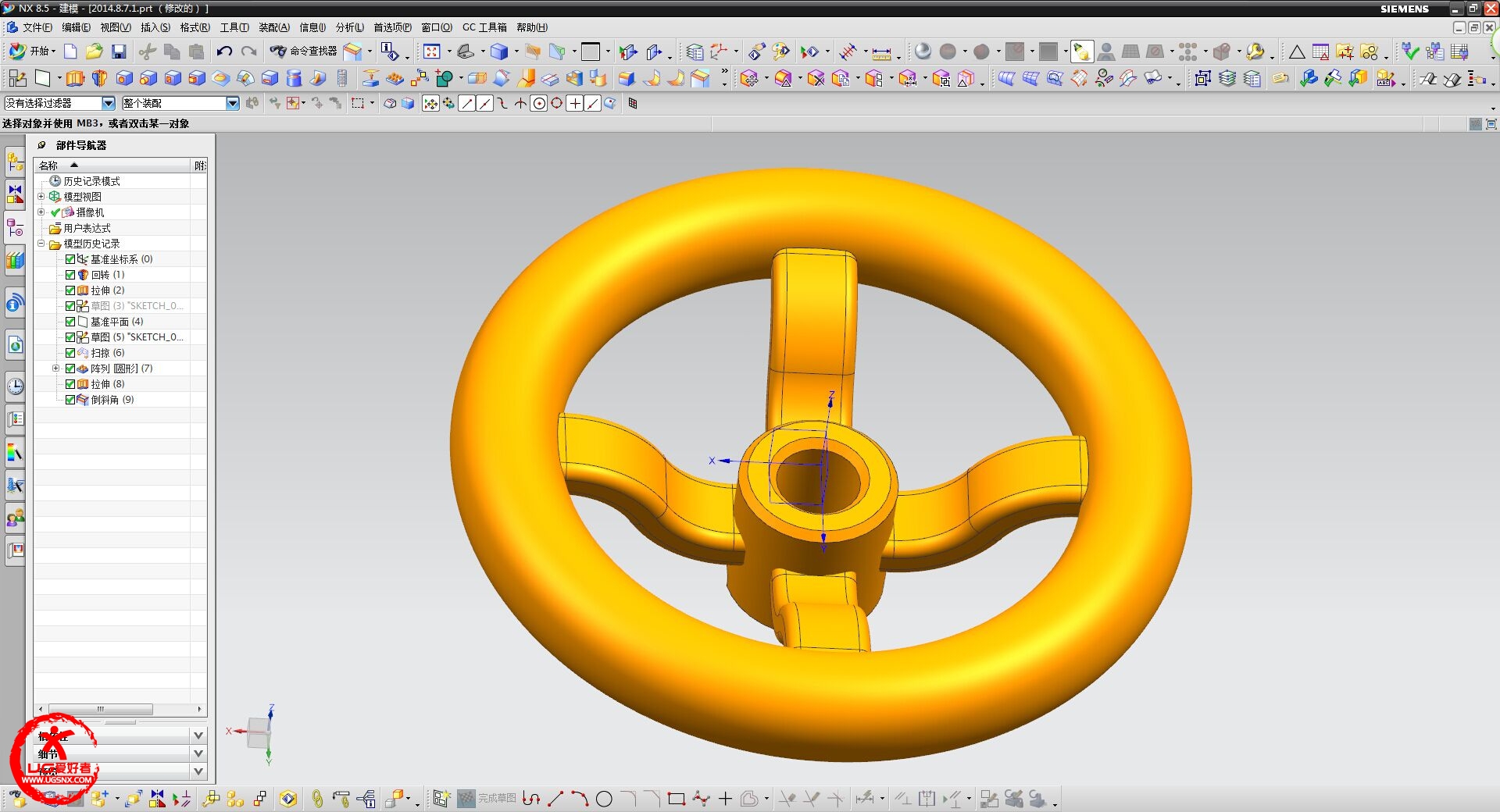Click the History clock sidebar icon
The width and height of the screenshot is (1500, 812).
tap(15, 386)
